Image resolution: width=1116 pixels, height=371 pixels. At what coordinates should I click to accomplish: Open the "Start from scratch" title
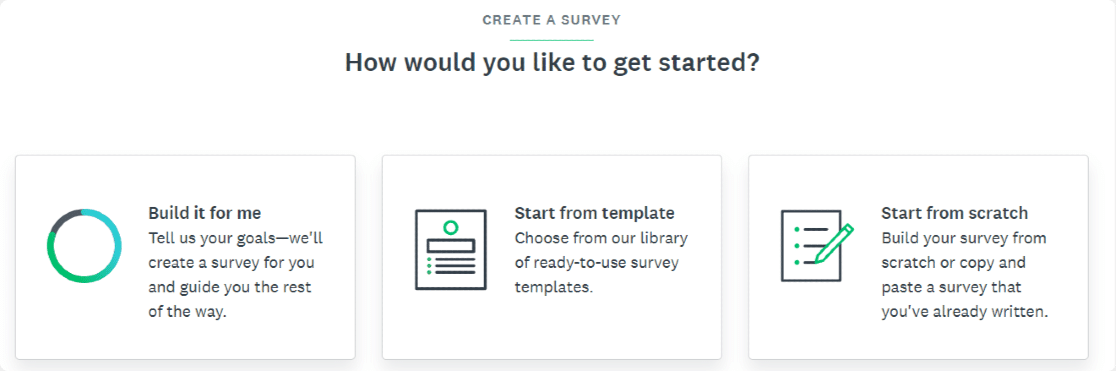point(954,213)
